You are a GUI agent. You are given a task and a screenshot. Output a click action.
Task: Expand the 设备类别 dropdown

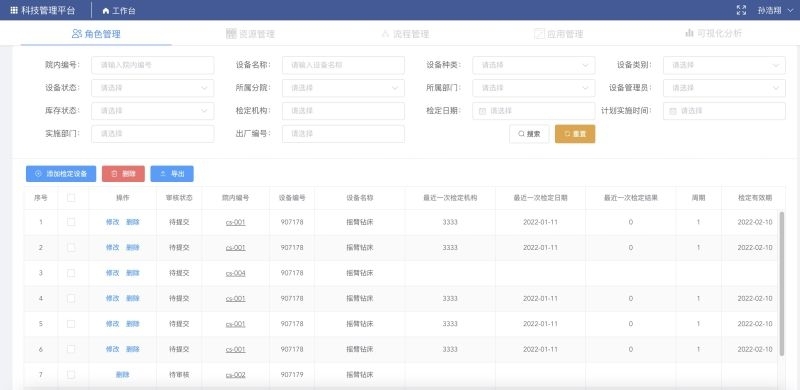tap(724, 65)
